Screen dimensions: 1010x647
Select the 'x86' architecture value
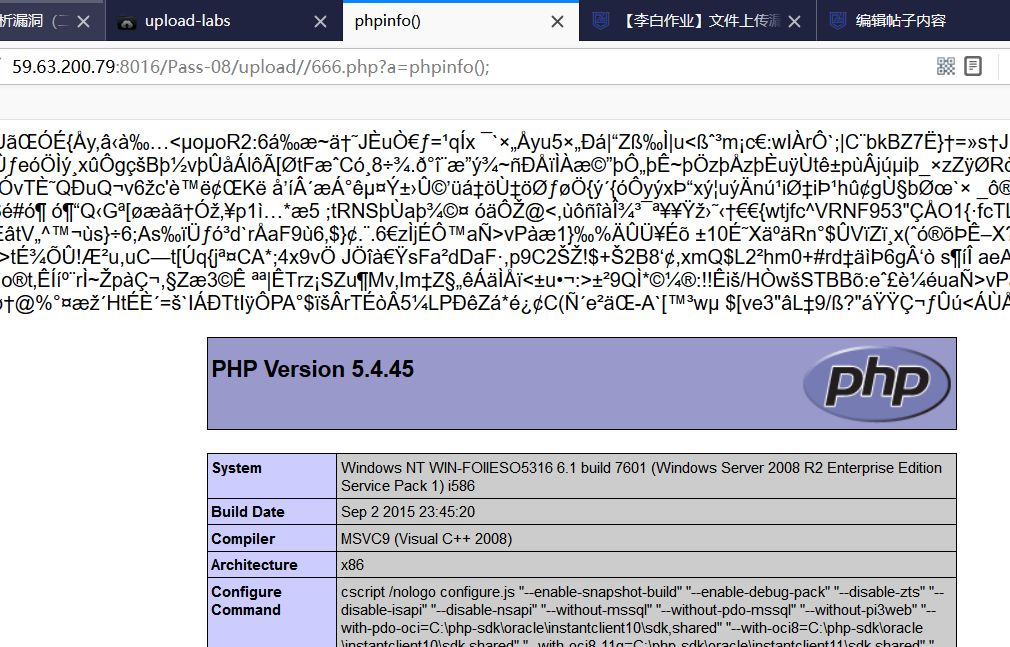tap(352, 565)
